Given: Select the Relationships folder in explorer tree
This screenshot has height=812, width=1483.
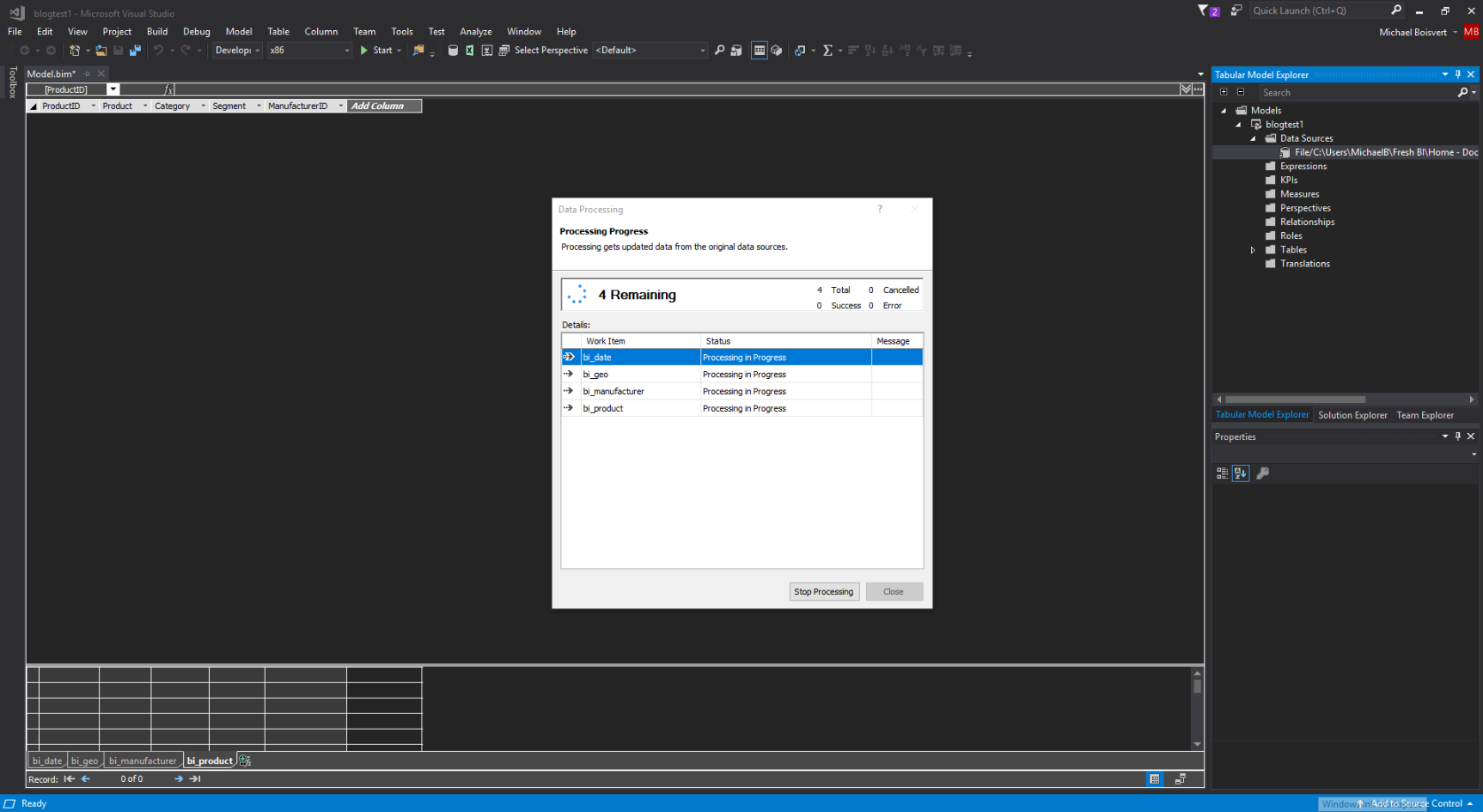Looking at the screenshot, I should [x=1307, y=222].
